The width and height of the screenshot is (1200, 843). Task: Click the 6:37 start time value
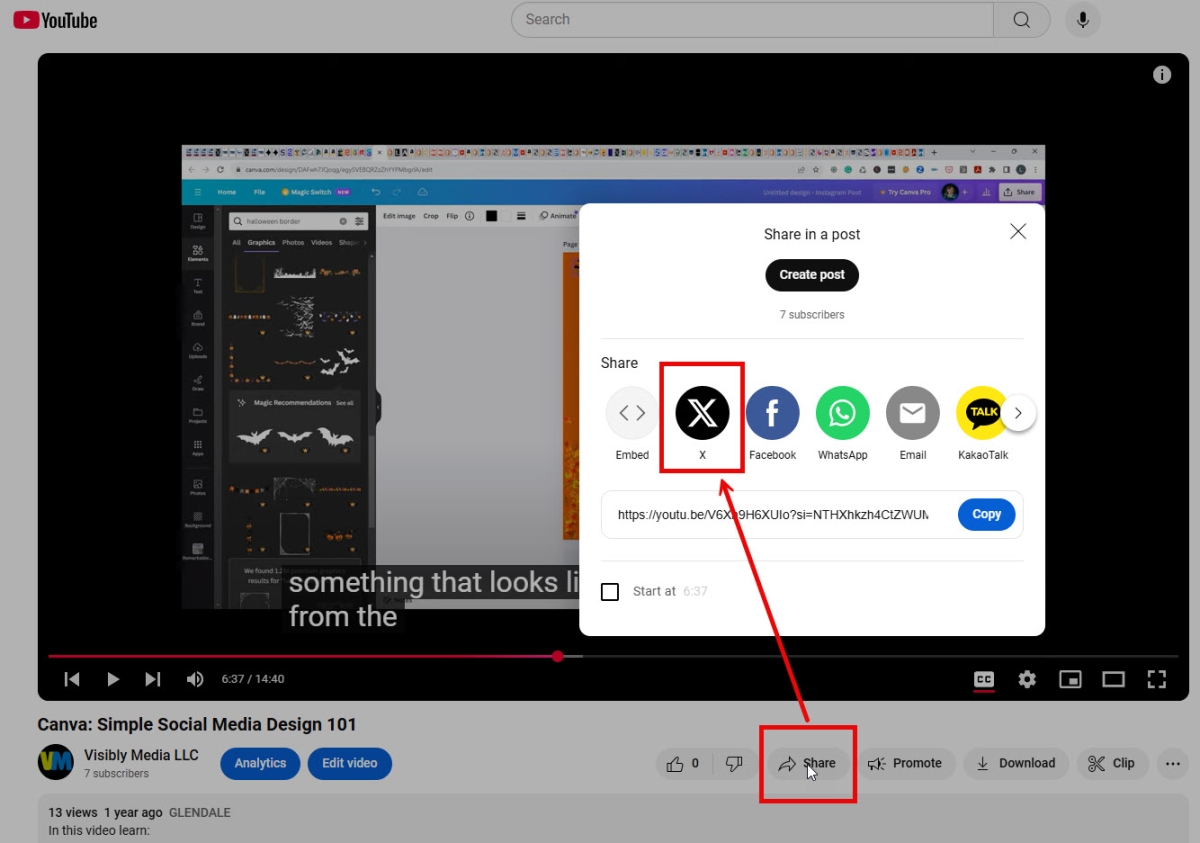[x=695, y=592]
